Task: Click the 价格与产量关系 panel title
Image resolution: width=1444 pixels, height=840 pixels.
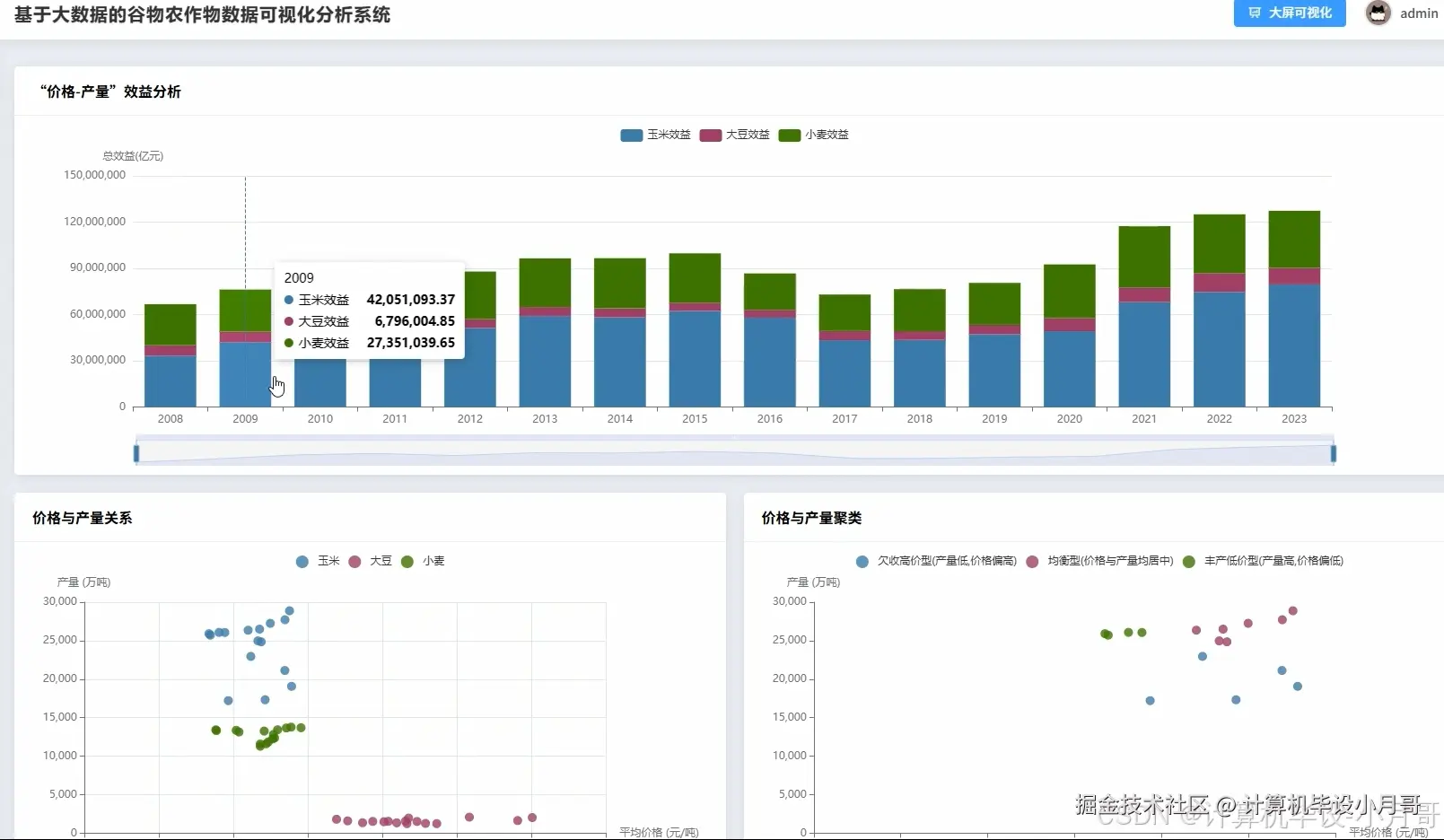Action: (x=83, y=518)
